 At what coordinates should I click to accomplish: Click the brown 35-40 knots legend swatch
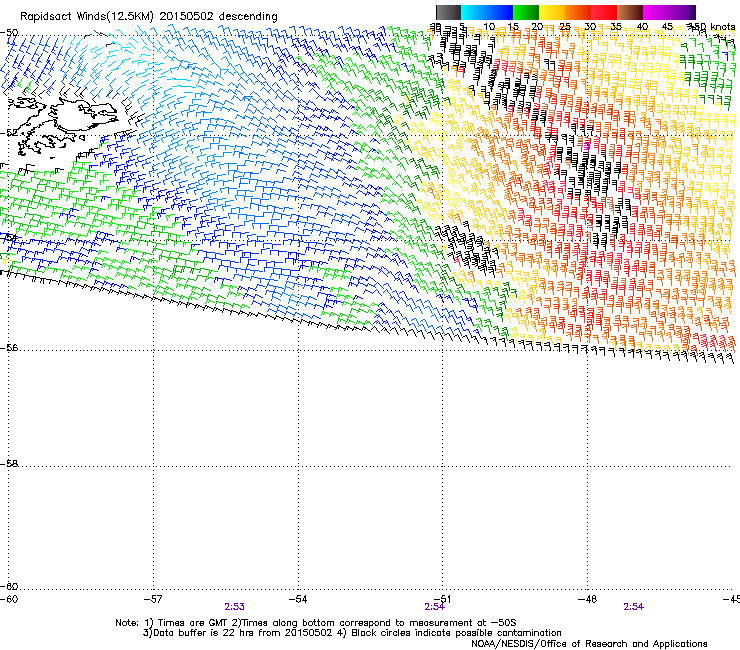click(630, 12)
